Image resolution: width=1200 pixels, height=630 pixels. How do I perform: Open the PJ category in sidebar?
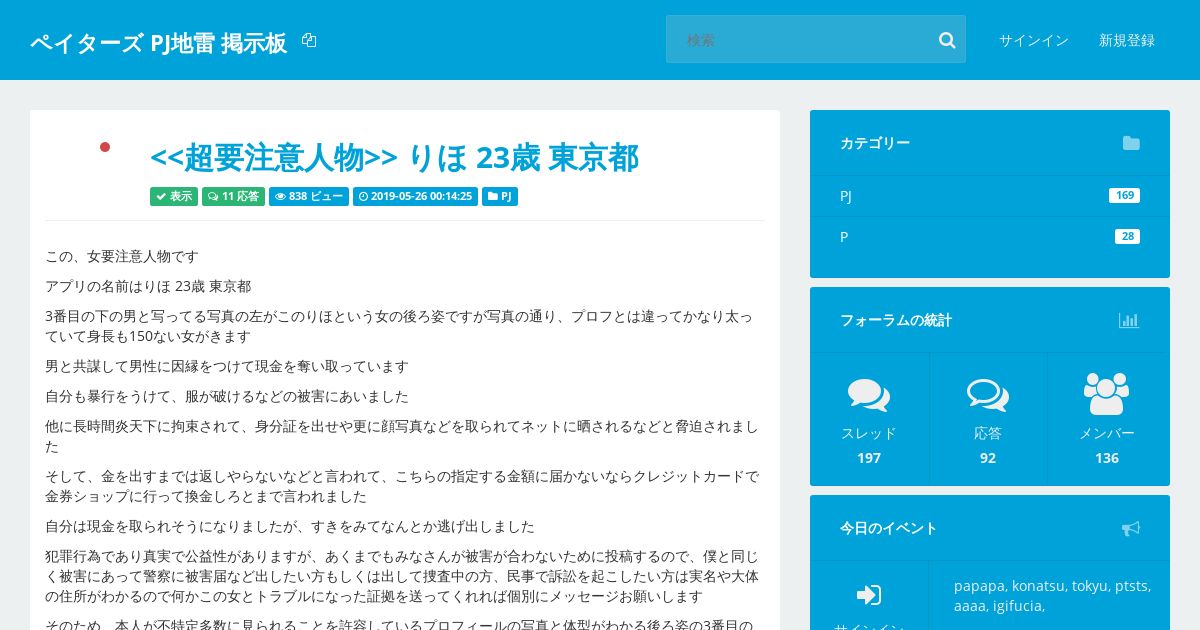pyautogui.click(x=846, y=196)
